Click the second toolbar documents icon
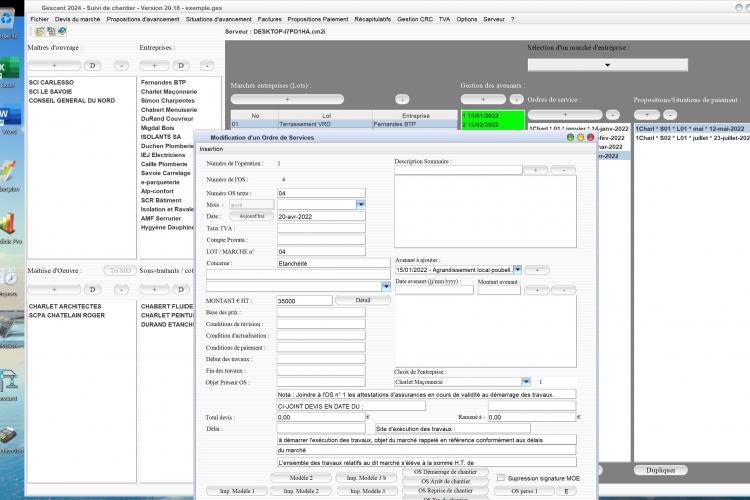Viewport: 750px width, 500px height. point(51,32)
